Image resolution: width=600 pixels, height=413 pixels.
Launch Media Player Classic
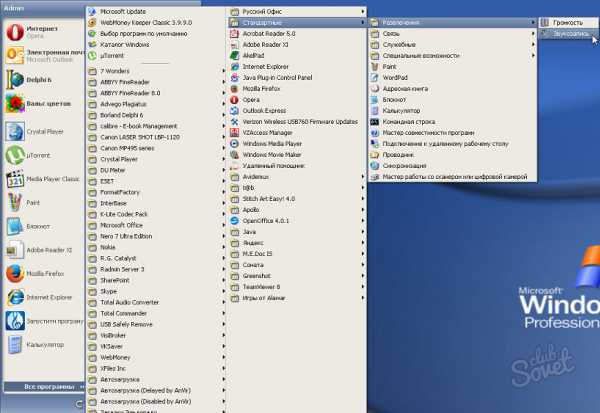(42, 179)
